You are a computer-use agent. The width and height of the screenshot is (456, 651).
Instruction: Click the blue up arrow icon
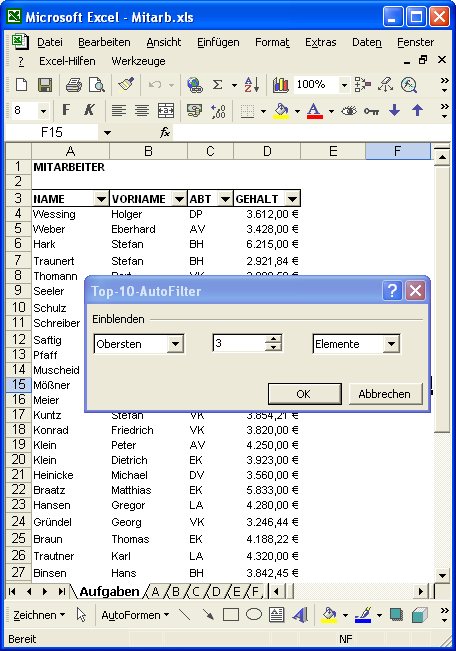tap(417, 110)
